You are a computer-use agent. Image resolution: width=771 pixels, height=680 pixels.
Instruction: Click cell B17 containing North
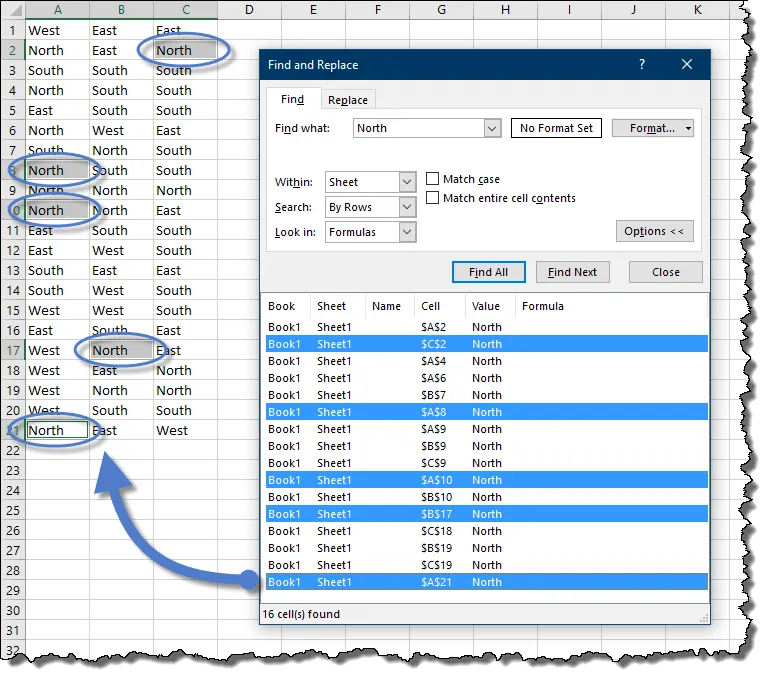(121, 351)
